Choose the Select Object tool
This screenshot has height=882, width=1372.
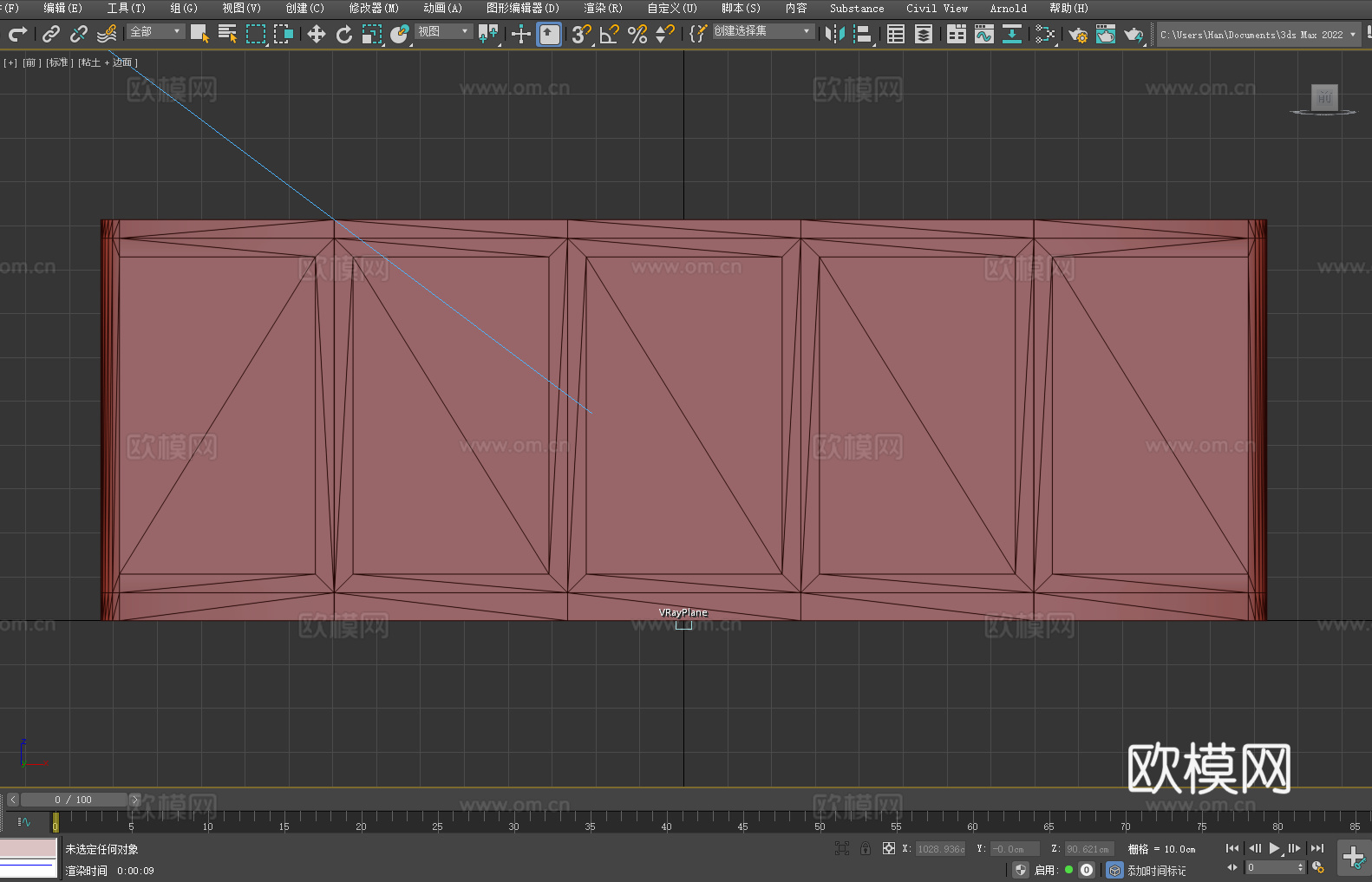(x=199, y=34)
